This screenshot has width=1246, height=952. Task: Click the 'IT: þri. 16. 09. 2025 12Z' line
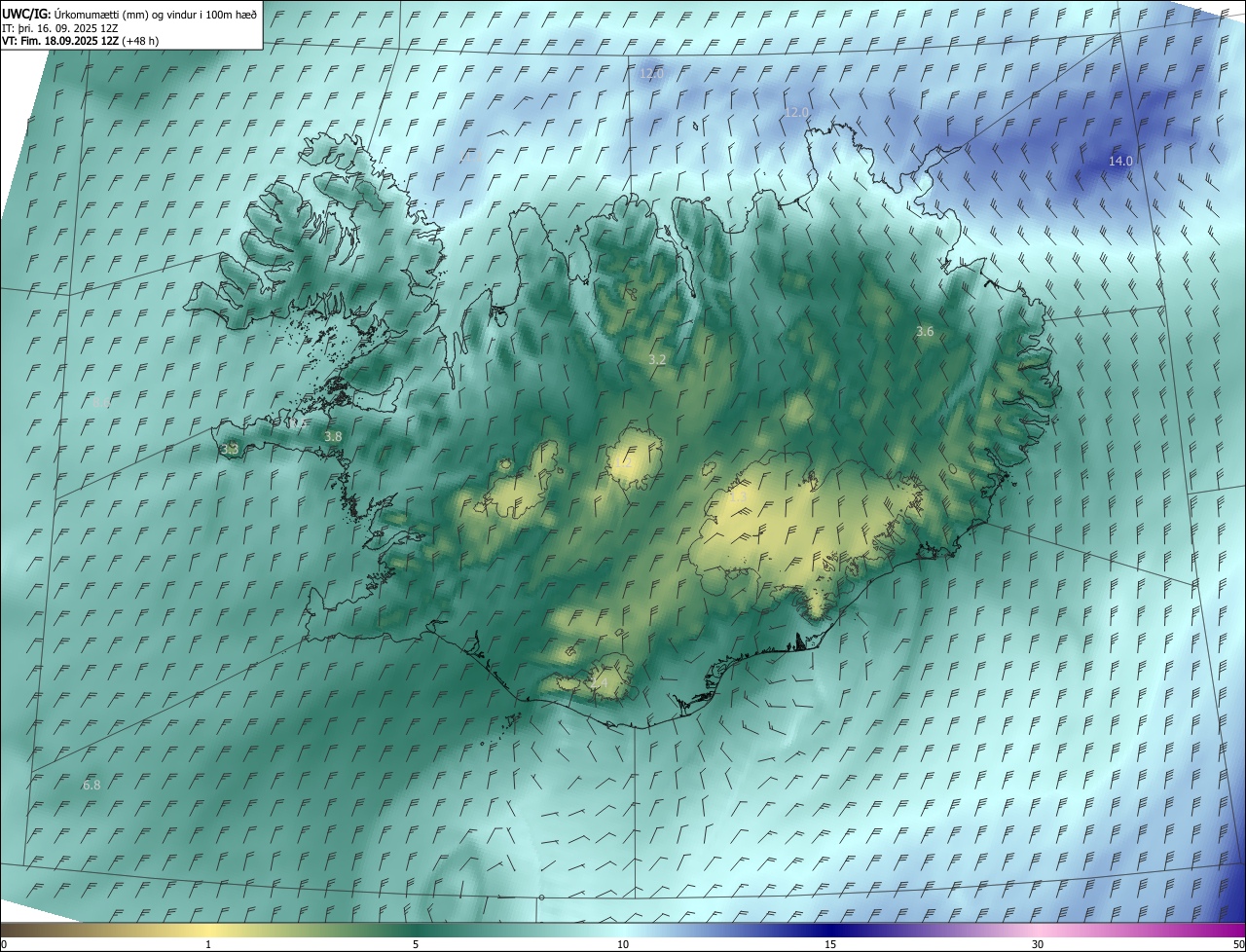click(60, 28)
